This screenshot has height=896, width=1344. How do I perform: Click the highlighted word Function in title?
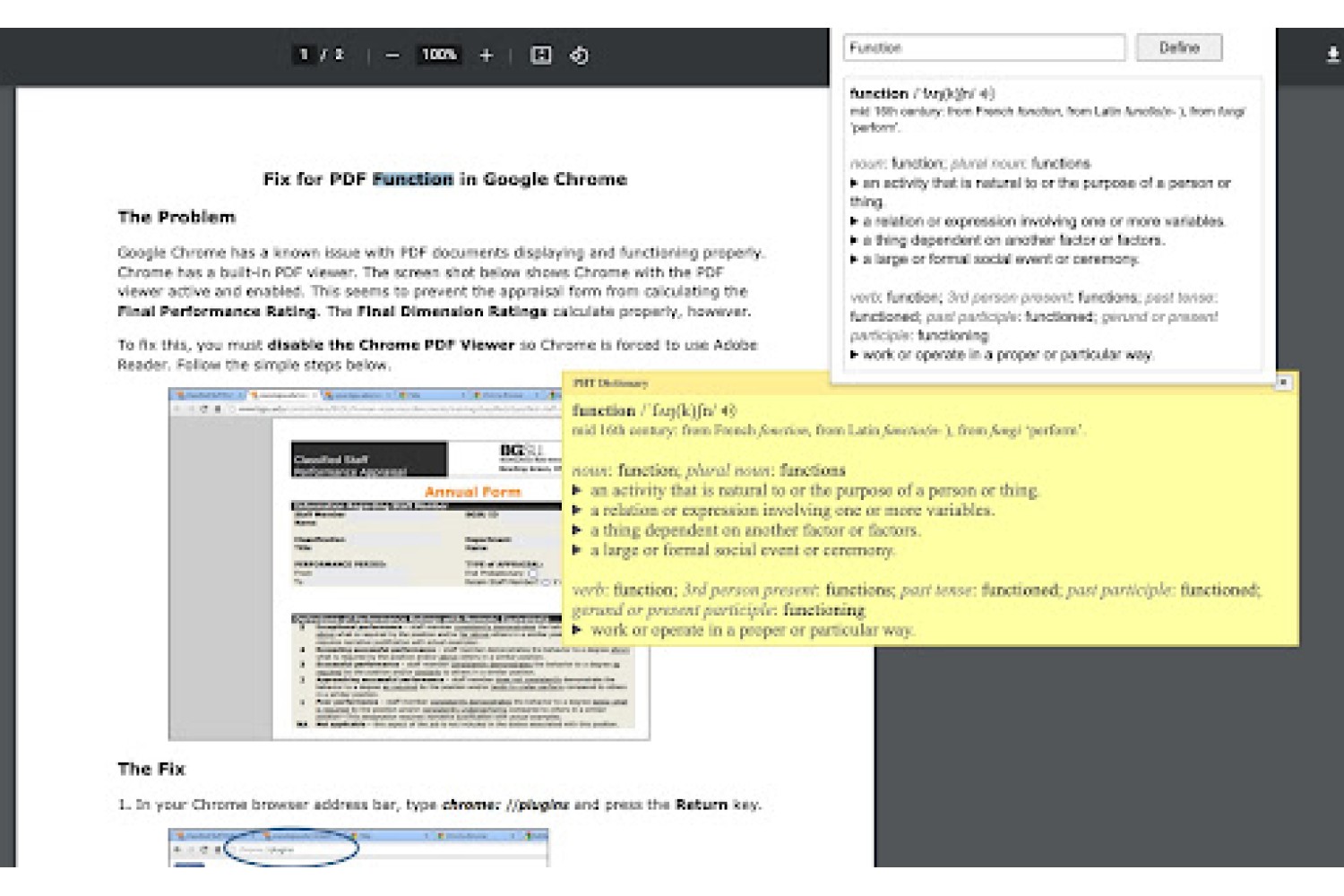413,179
